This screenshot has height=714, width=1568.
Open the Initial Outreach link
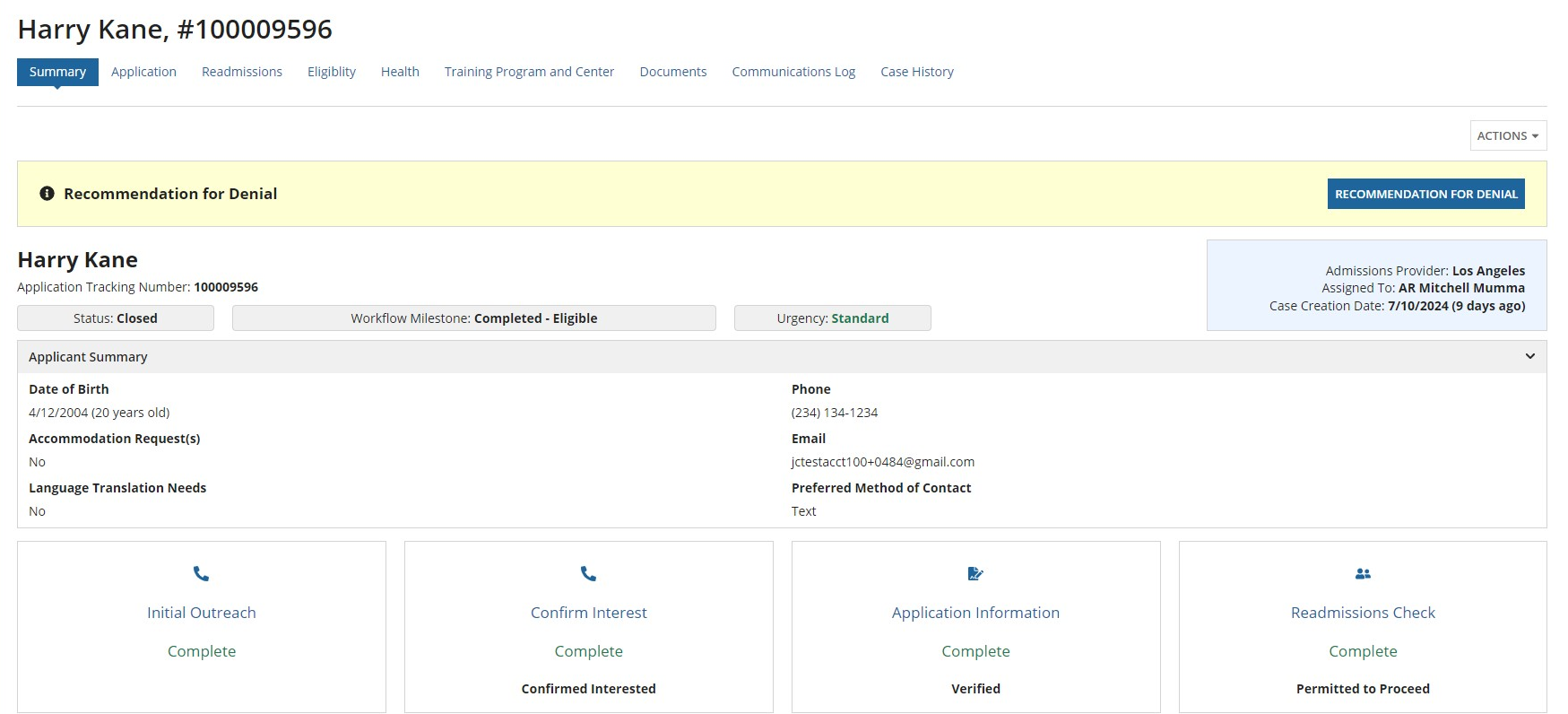tap(202, 613)
